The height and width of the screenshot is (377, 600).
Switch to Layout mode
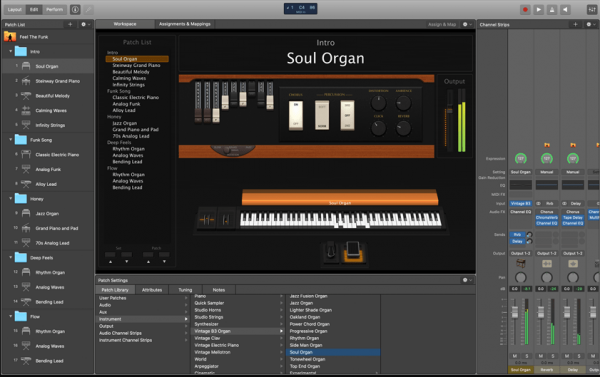pos(15,10)
